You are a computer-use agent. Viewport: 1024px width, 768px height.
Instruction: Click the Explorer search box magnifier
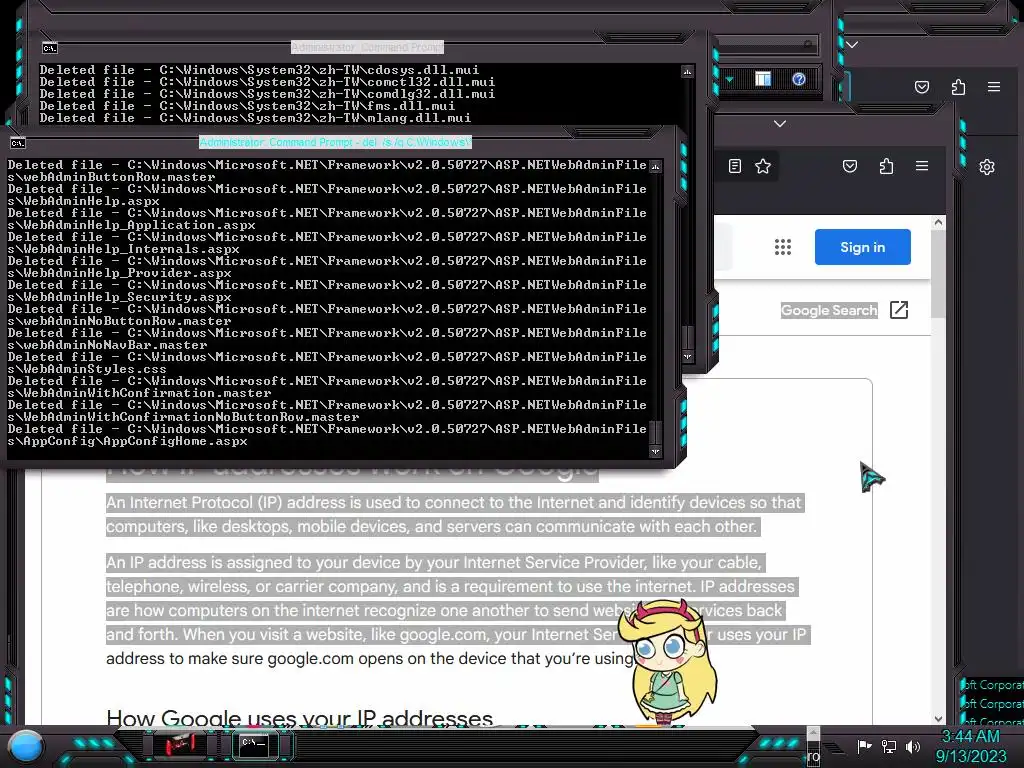click(808, 44)
